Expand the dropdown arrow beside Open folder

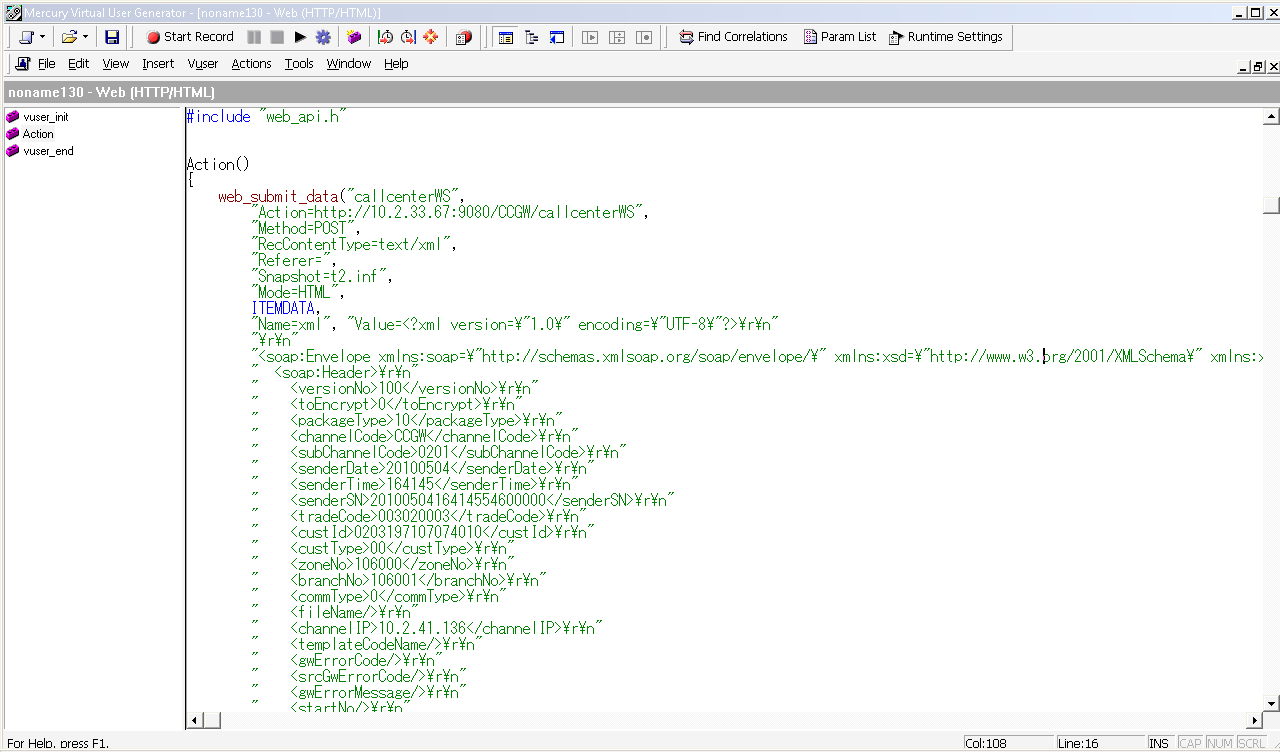(86, 37)
